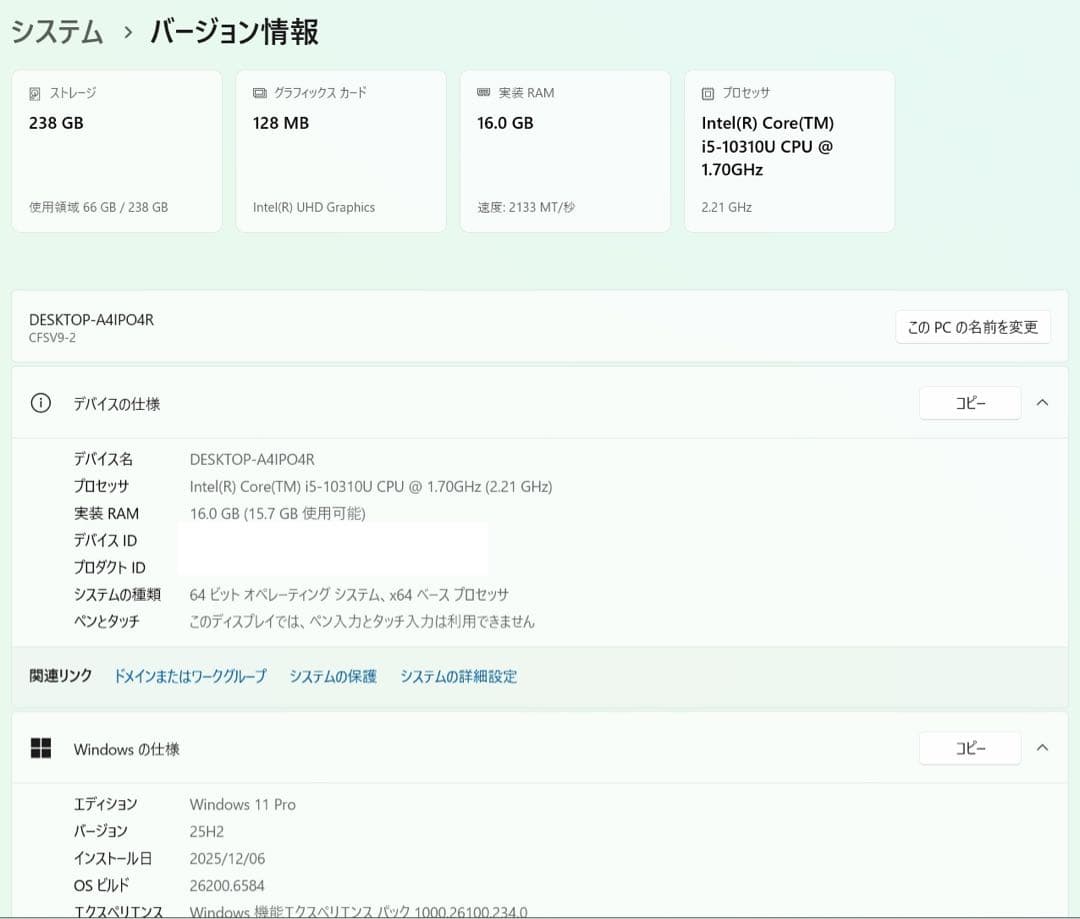This screenshot has width=1080, height=919.
Task: Click the info icon beside デバイスの仕様
Action: click(40, 403)
